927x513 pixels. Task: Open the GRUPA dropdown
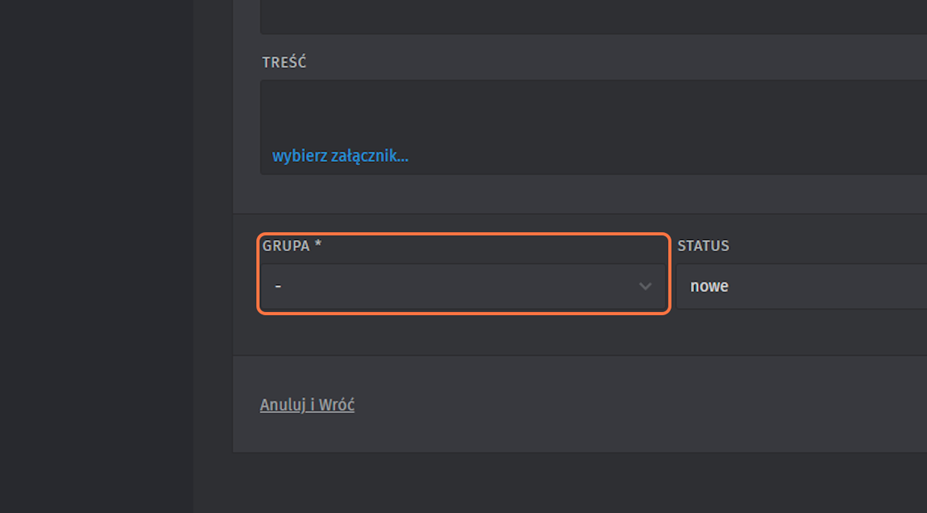click(x=462, y=287)
